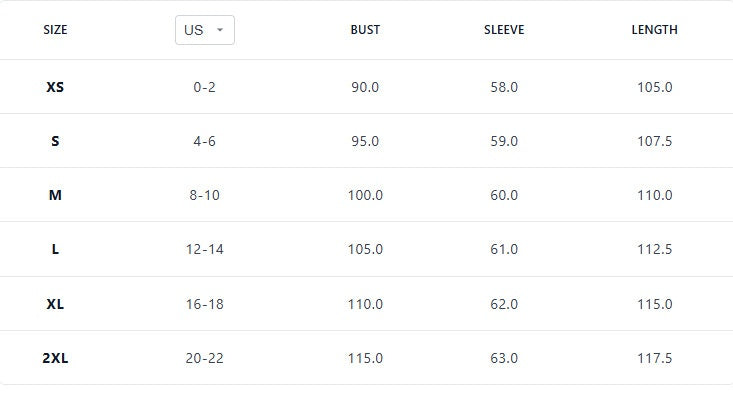Click the BUST column header
The image size is (733, 398).
[365, 30]
